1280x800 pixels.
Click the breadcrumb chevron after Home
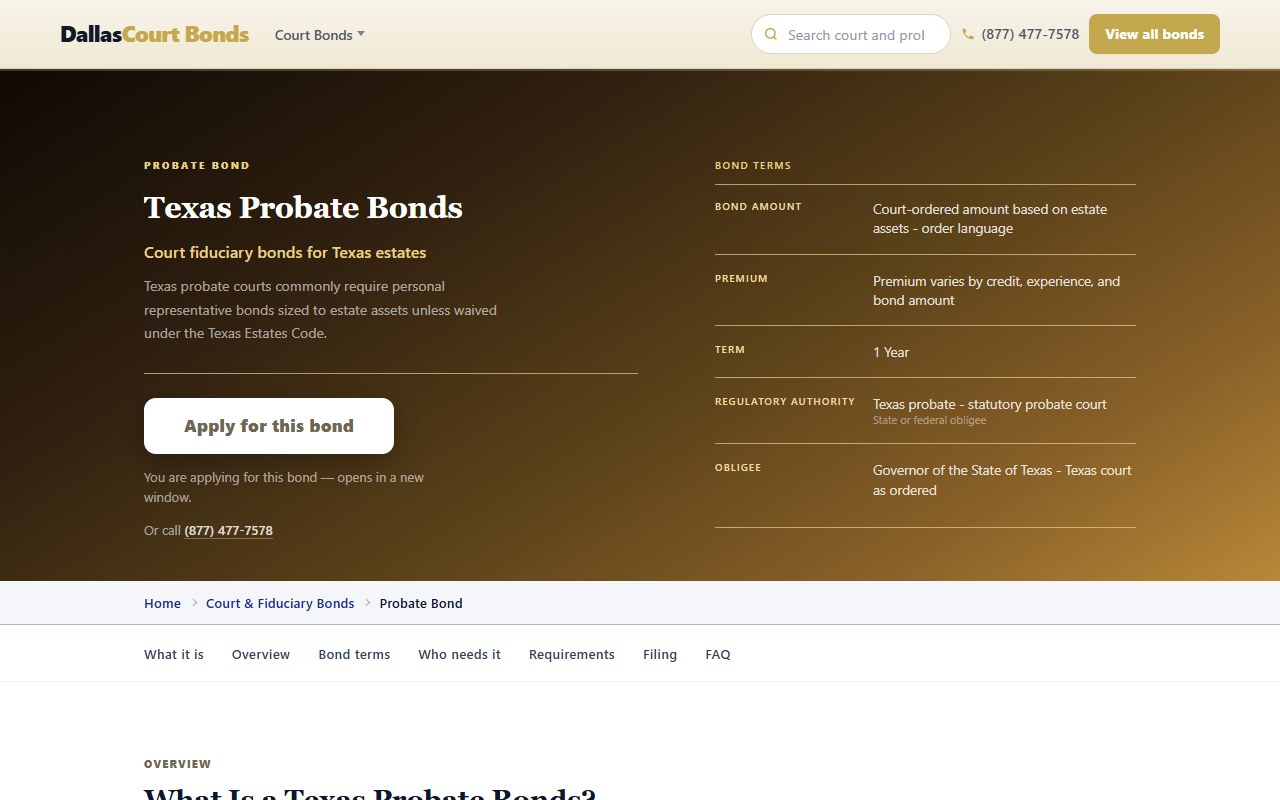195,603
